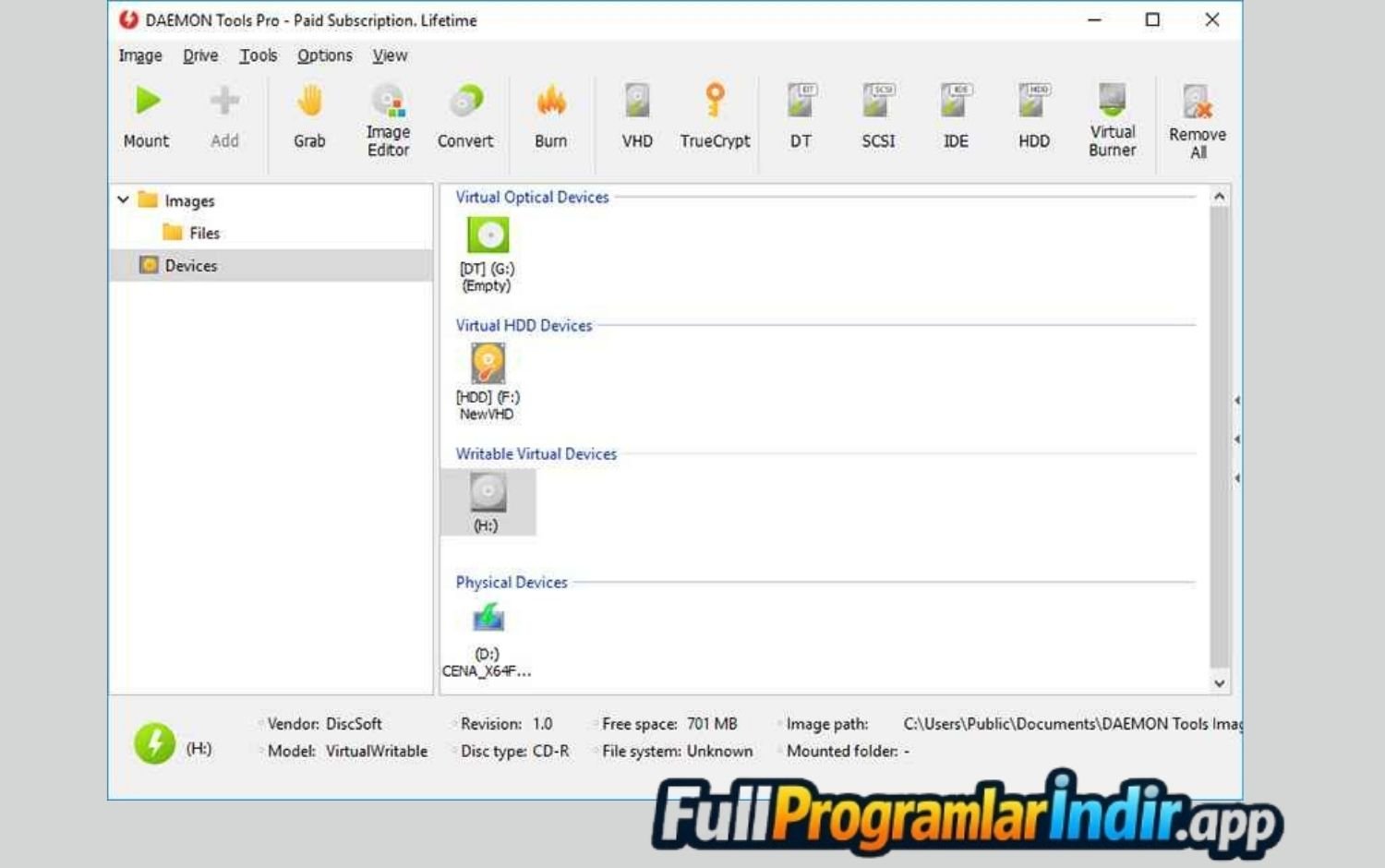Select Images in the tree
This screenshot has width=1385, height=868.
[189, 200]
